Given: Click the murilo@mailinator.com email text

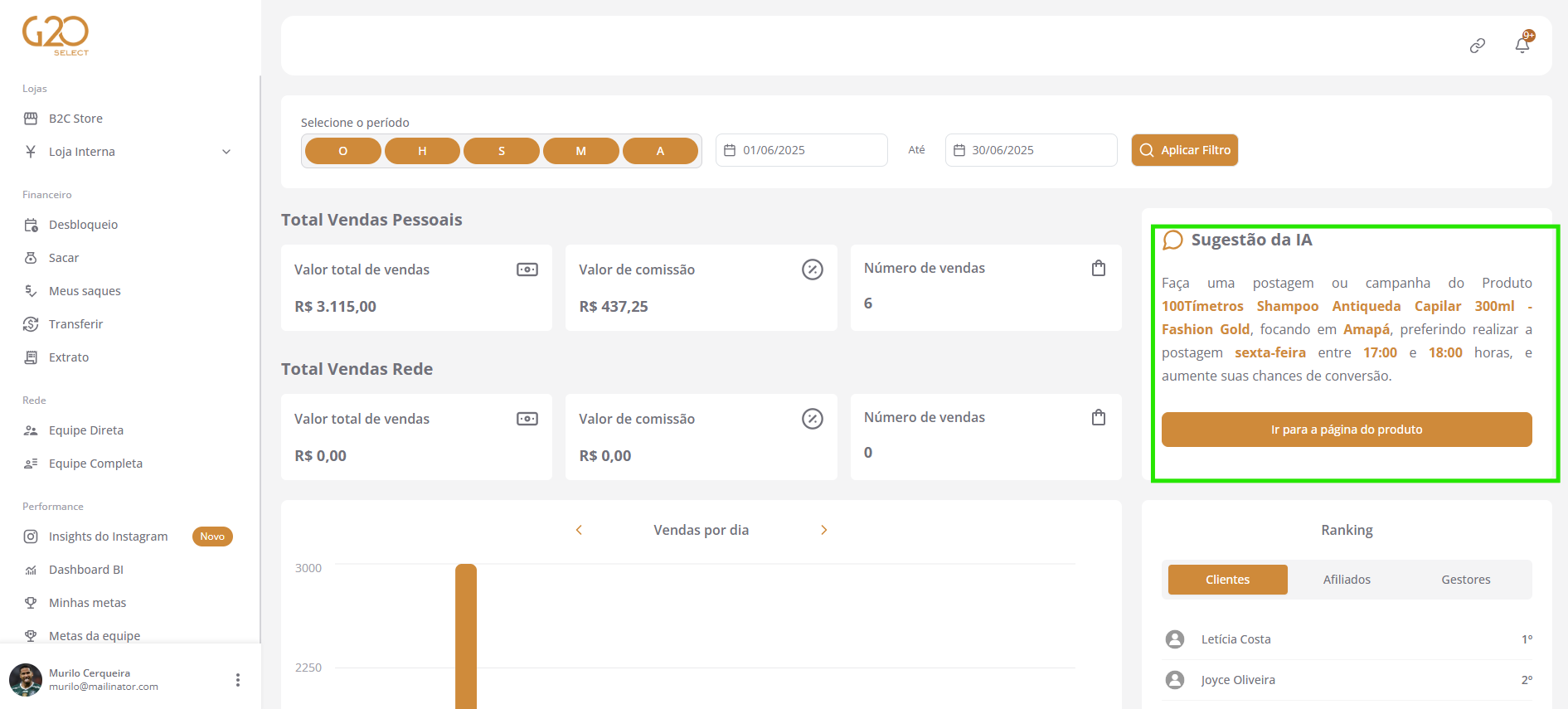Looking at the screenshot, I should pyautogui.click(x=104, y=687).
